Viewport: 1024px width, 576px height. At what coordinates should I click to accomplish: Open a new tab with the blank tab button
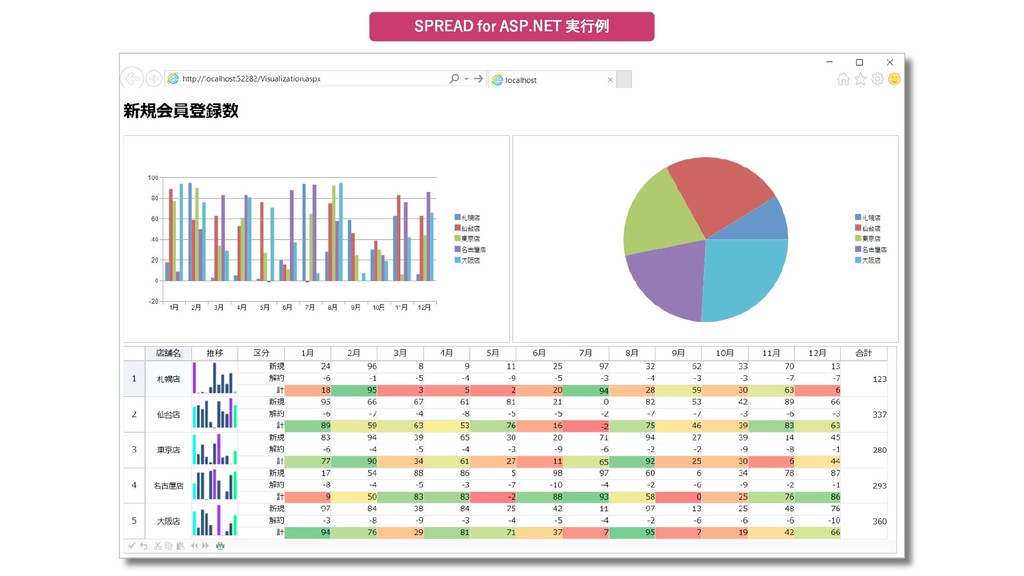pos(624,79)
